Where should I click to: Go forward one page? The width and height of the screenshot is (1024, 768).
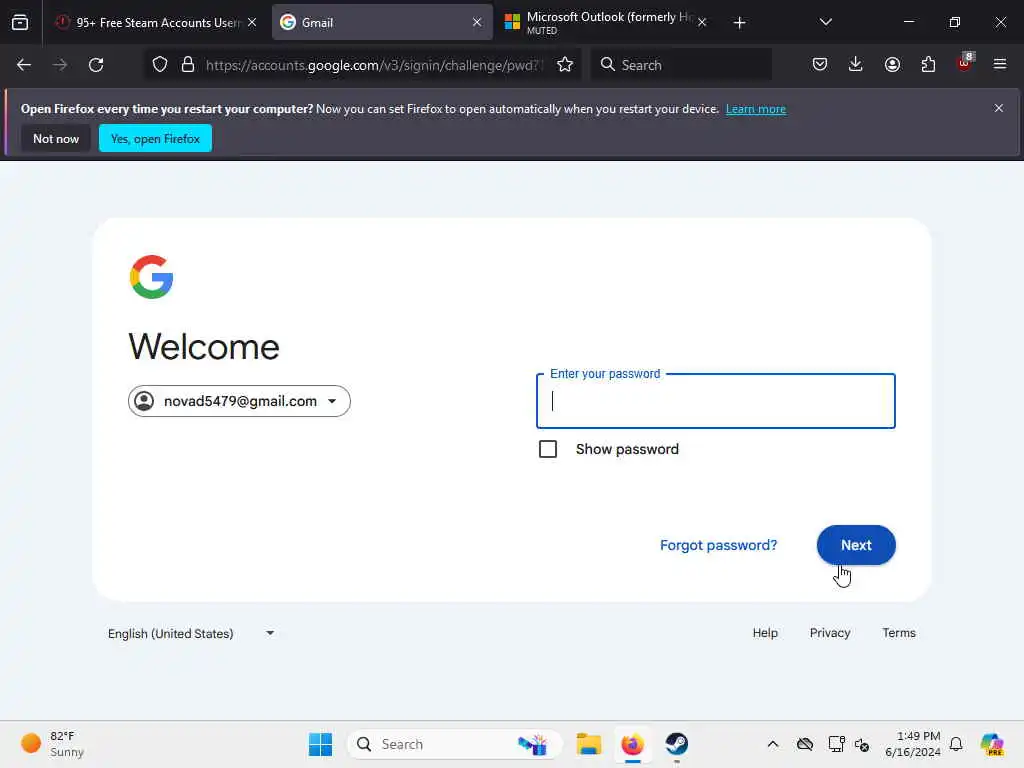pos(60,65)
